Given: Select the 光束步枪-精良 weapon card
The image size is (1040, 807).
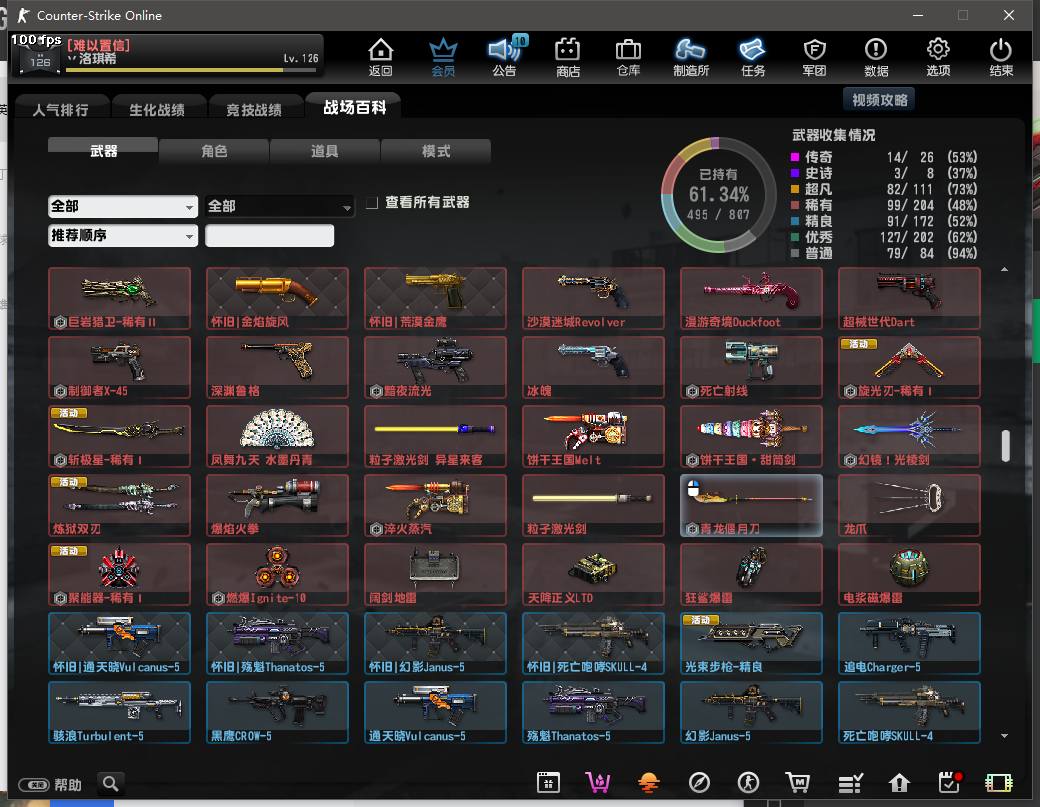Looking at the screenshot, I should pyautogui.click(x=751, y=643).
